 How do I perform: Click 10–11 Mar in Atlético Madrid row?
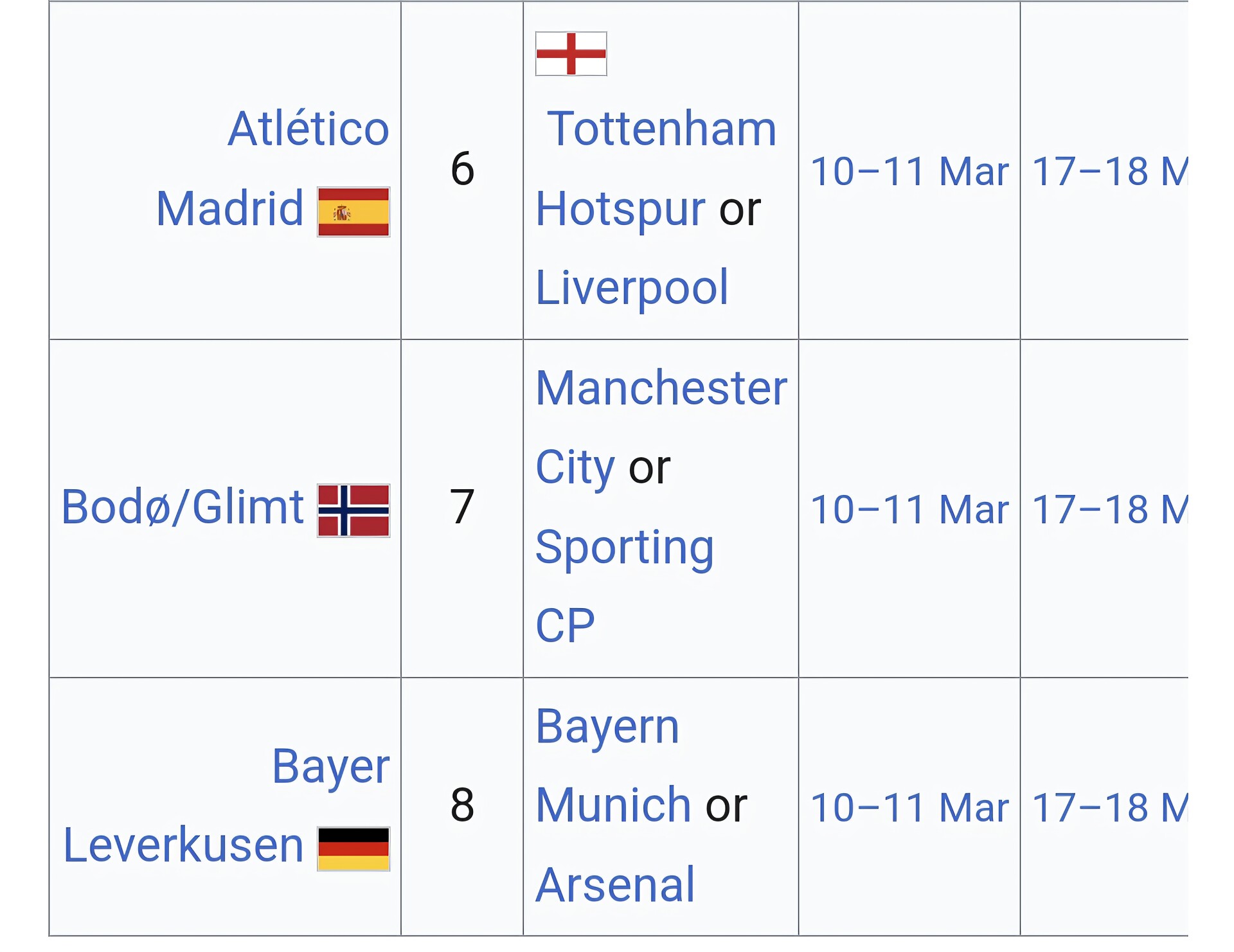tap(909, 172)
